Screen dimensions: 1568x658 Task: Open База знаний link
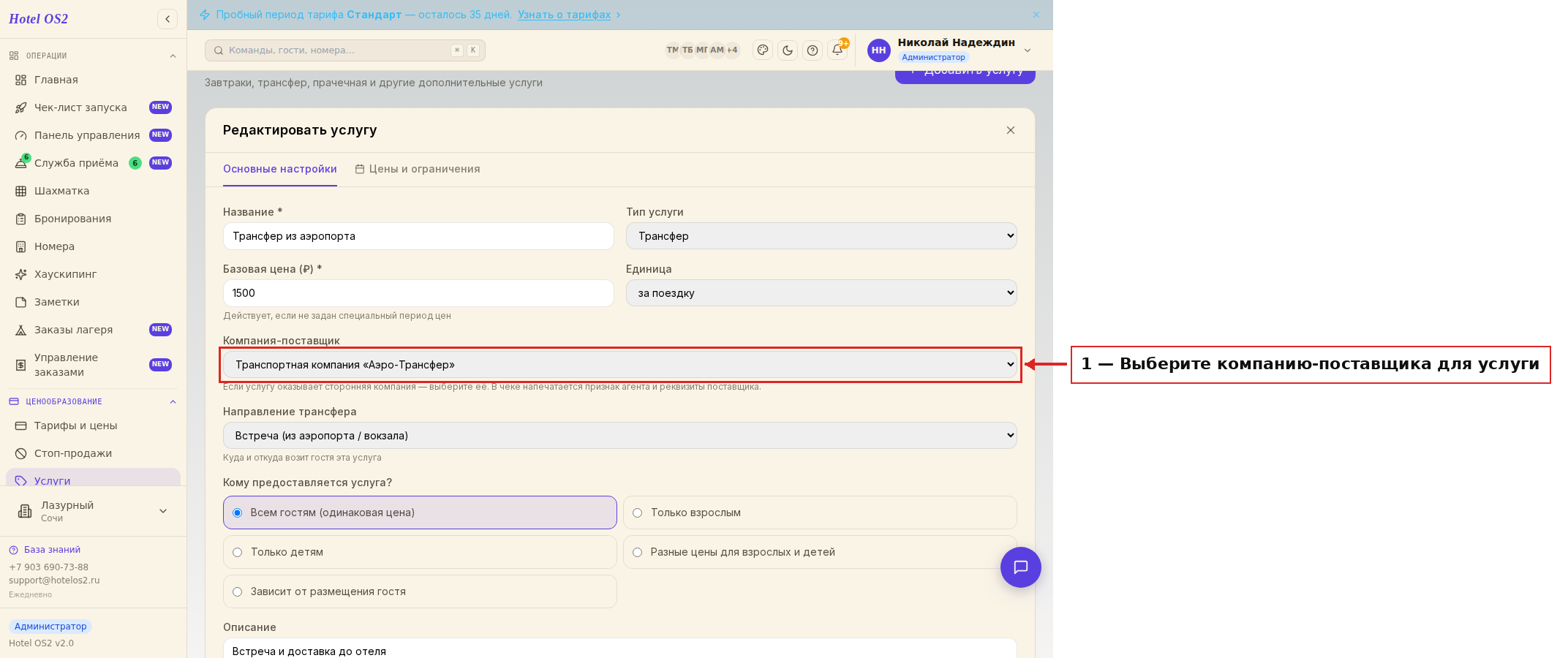point(53,550)
